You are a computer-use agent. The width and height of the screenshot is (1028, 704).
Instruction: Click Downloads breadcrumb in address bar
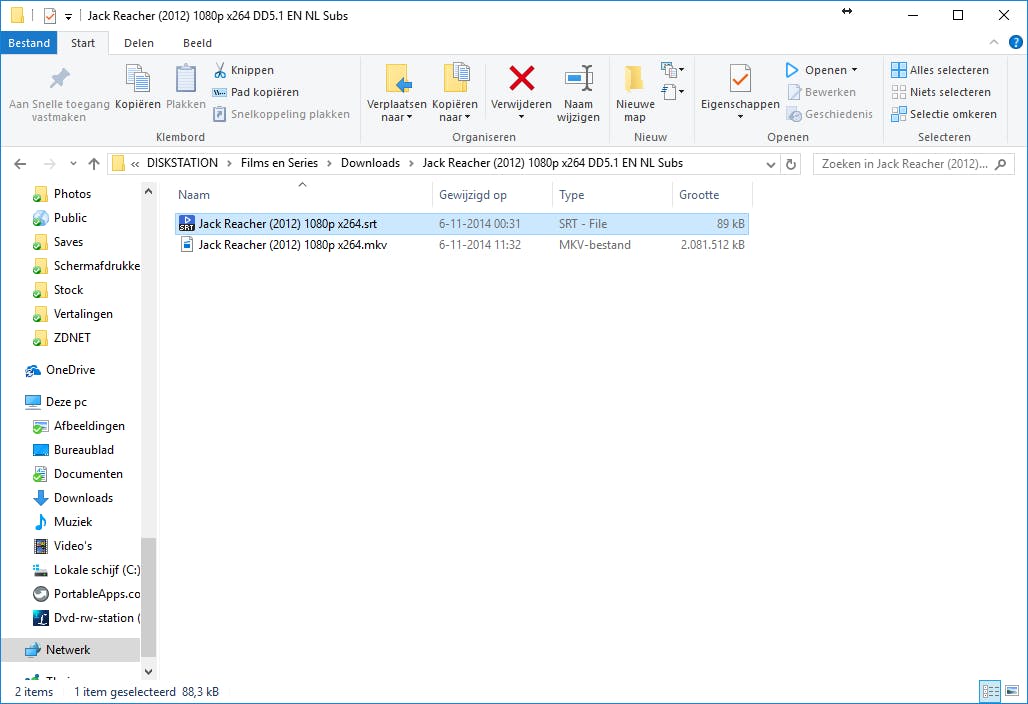[x=370, y=163]
